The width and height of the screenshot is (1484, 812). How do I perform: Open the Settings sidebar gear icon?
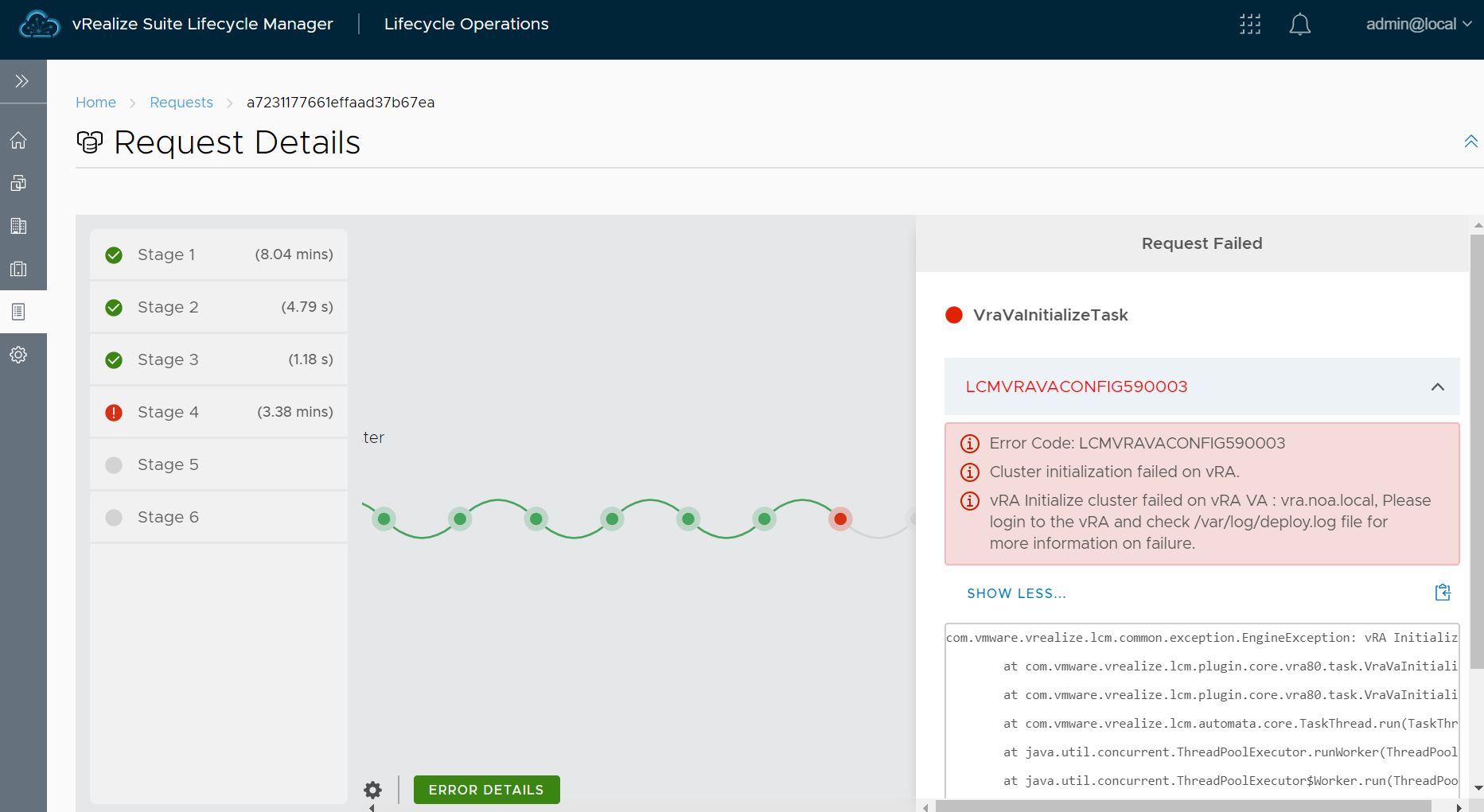[x=18, y=355]
